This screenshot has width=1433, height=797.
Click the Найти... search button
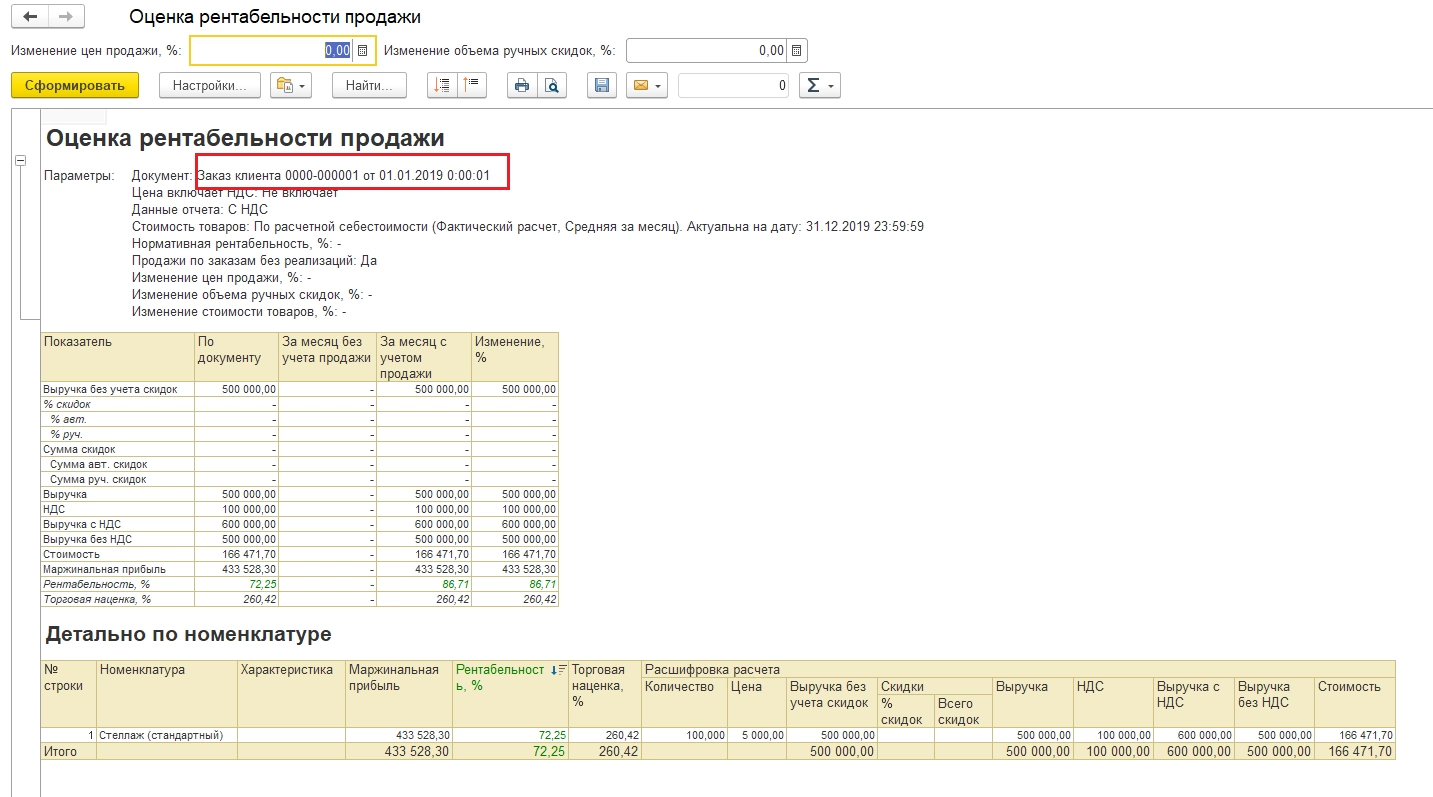point(369,86)
